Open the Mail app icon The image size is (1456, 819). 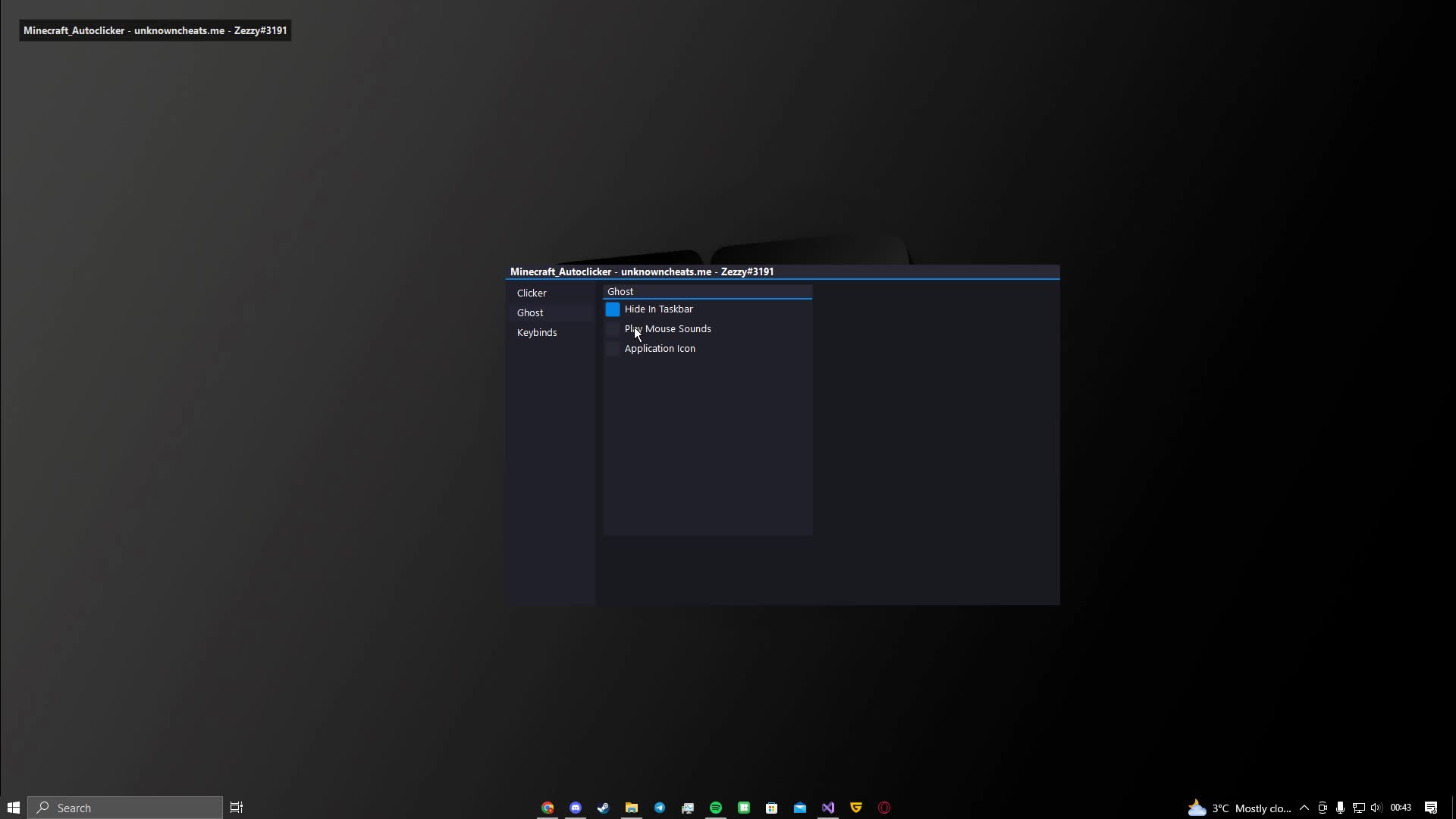coord(800,808)
